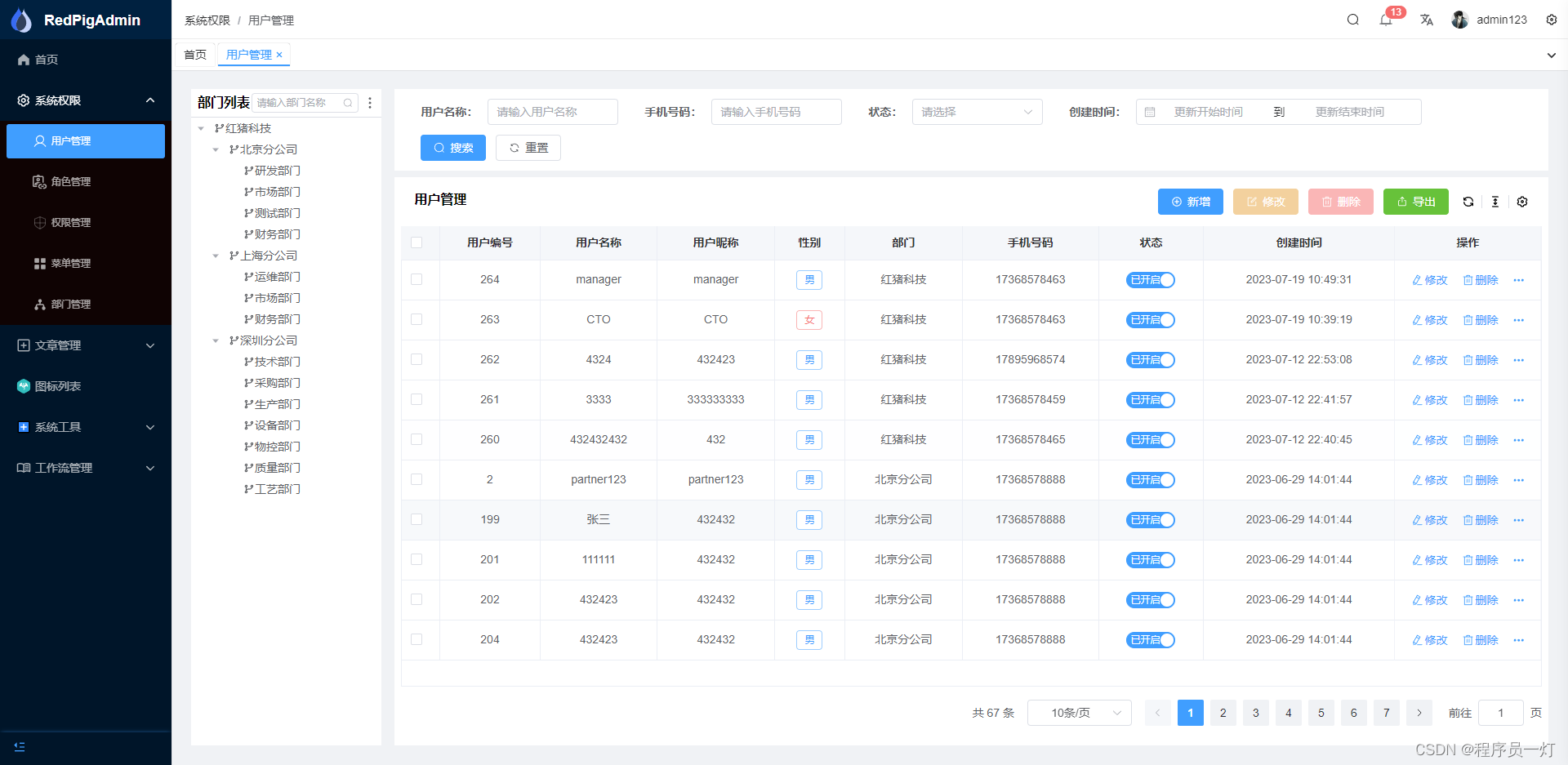Check the row checkbox for user 263

(416, 320)
